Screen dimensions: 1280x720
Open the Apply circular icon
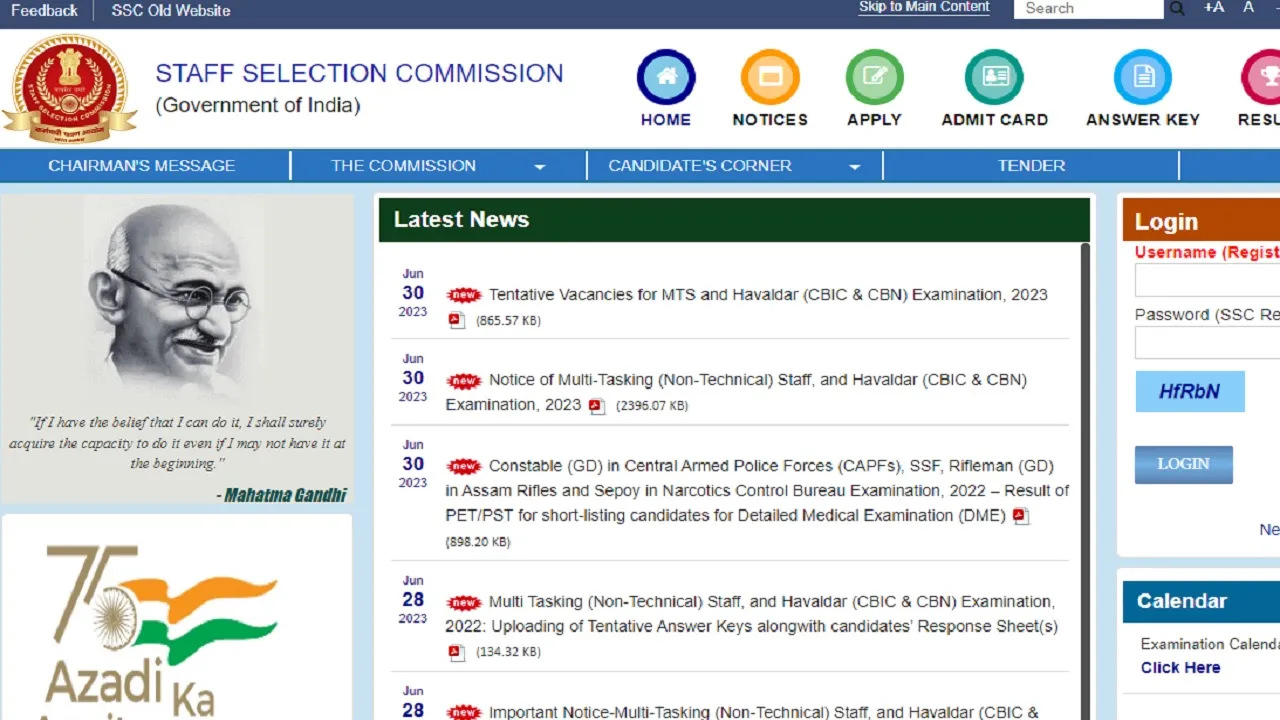tap(875, 77)
